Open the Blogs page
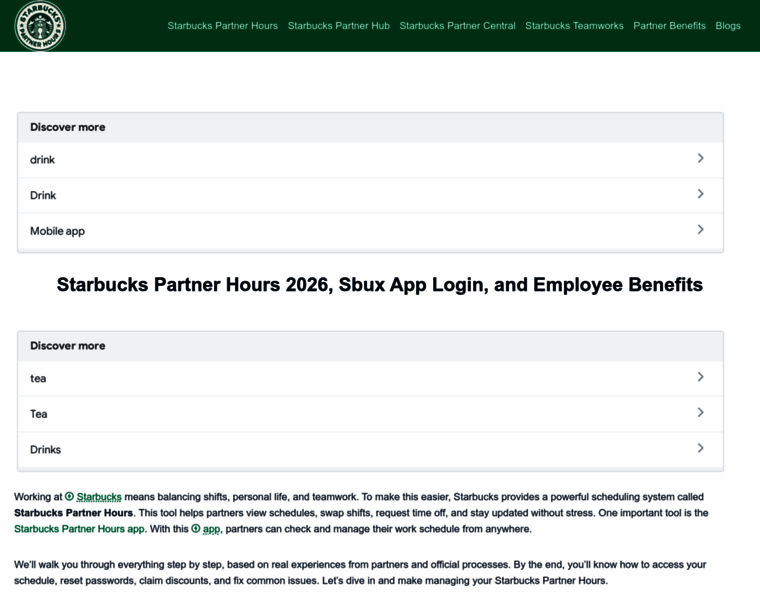The height and width of the screenshot is (600, 760). click(x=728, y=26)
